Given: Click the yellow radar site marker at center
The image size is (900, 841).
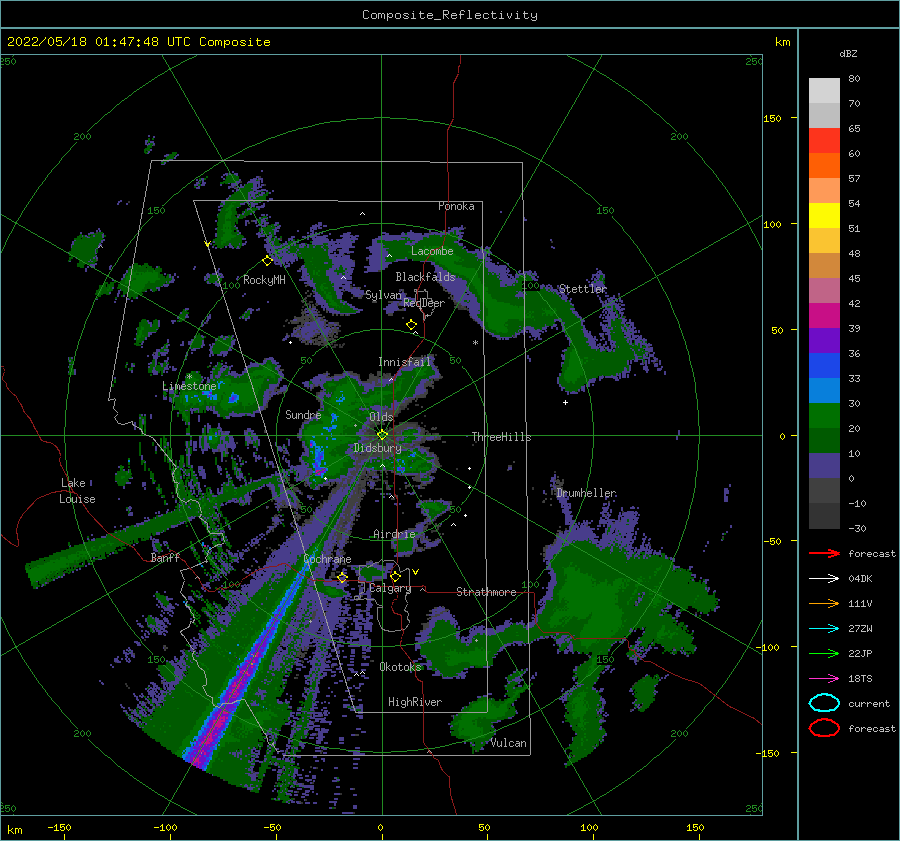Looking at the screenshot, I should tap(382, 435).
